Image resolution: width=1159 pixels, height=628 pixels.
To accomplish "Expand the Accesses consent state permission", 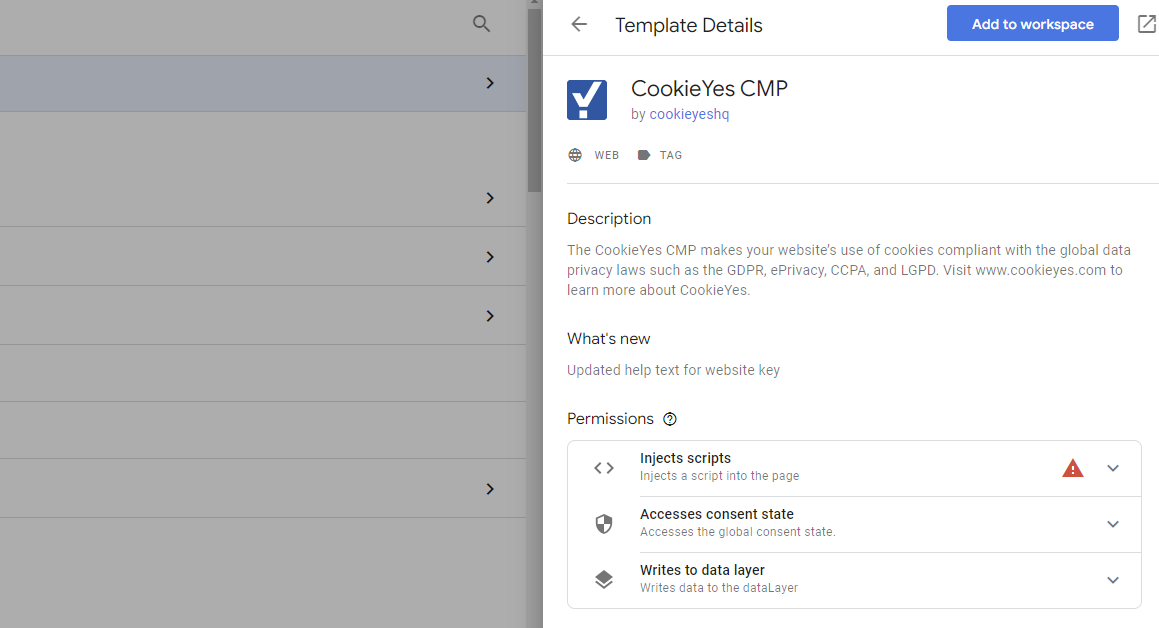I will [1112, 524].
